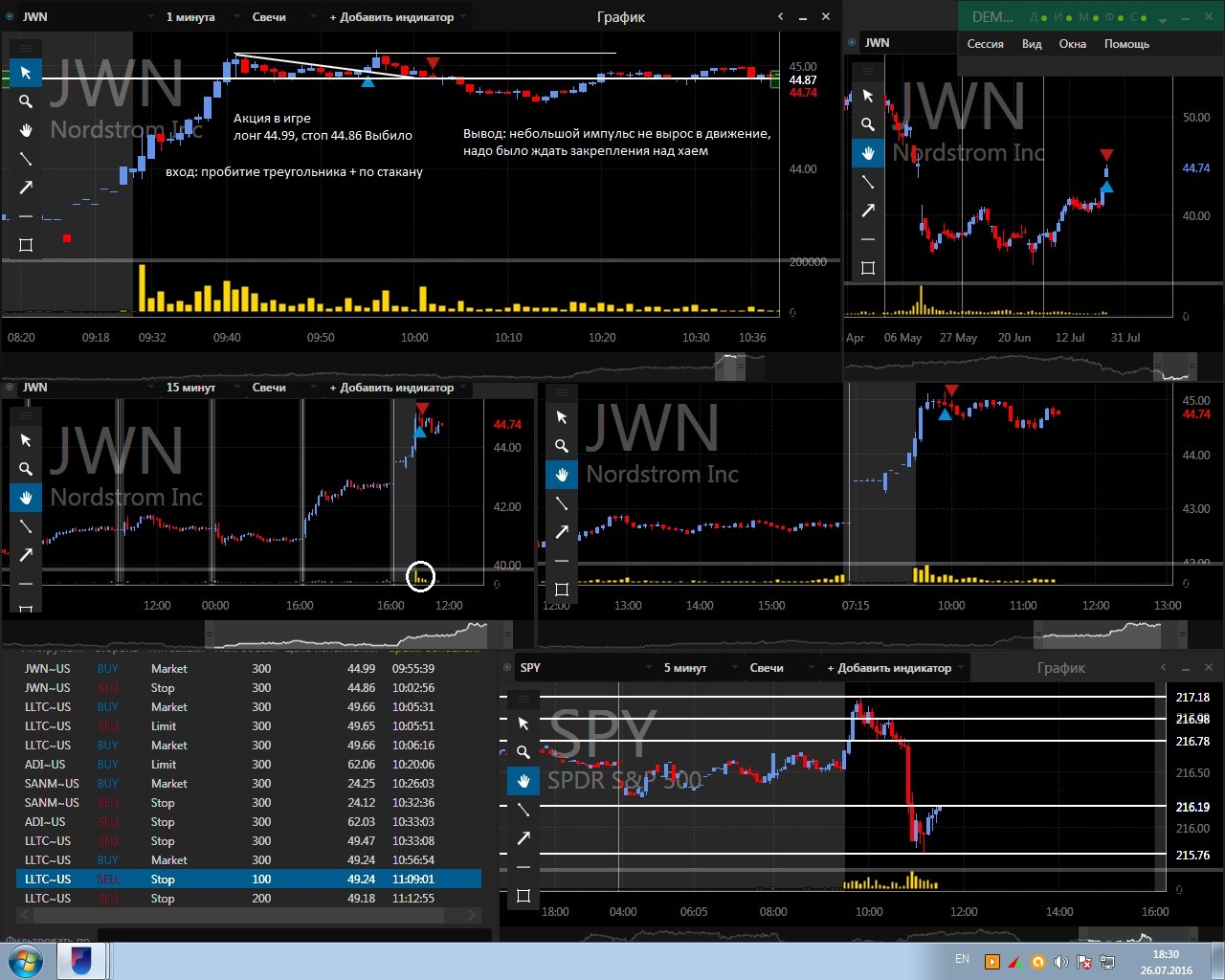The height and width of the screenshot is (980, 1225).
Task: Pick the rectangle tool in the top-right JWN daily chart
Action: pos(868,268)
